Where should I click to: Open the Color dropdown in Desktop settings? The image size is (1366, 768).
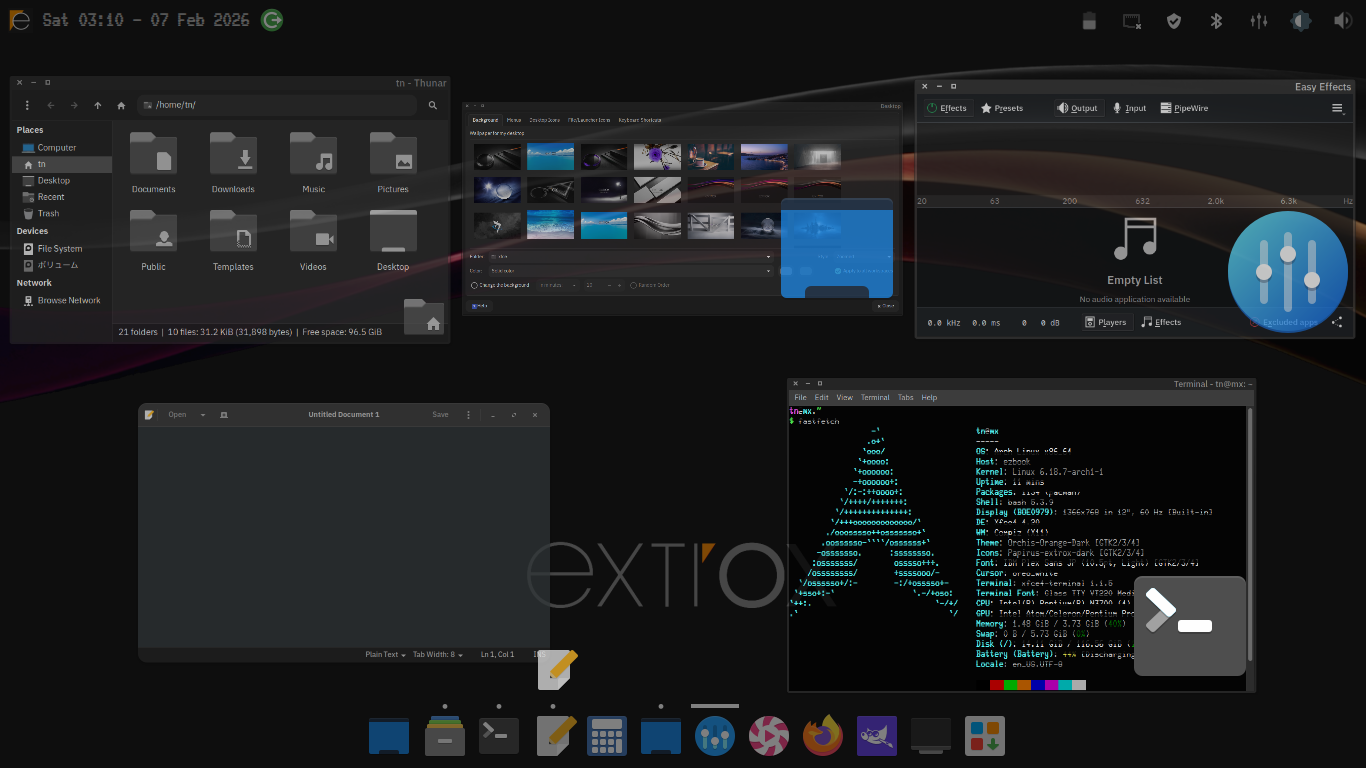click(631, 271)
